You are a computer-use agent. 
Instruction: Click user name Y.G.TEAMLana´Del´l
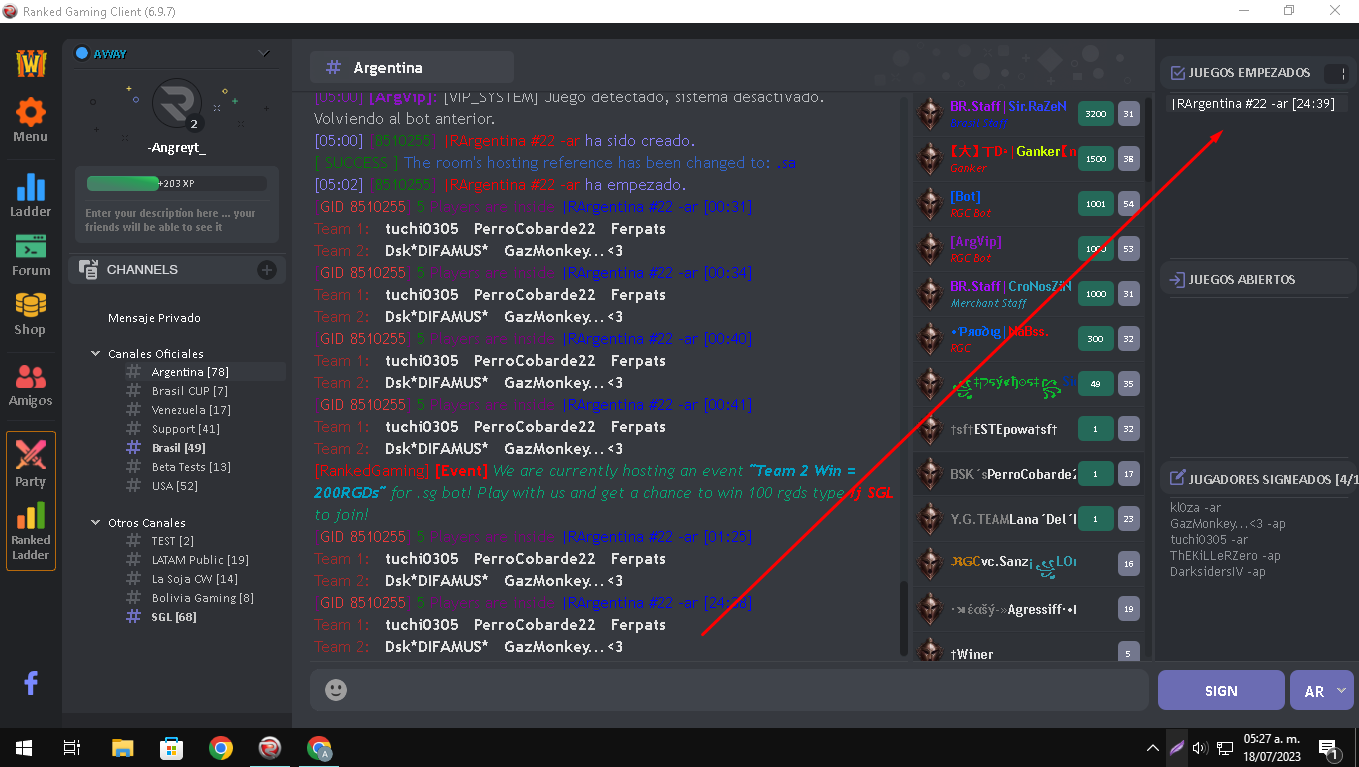click(1013, 519)
